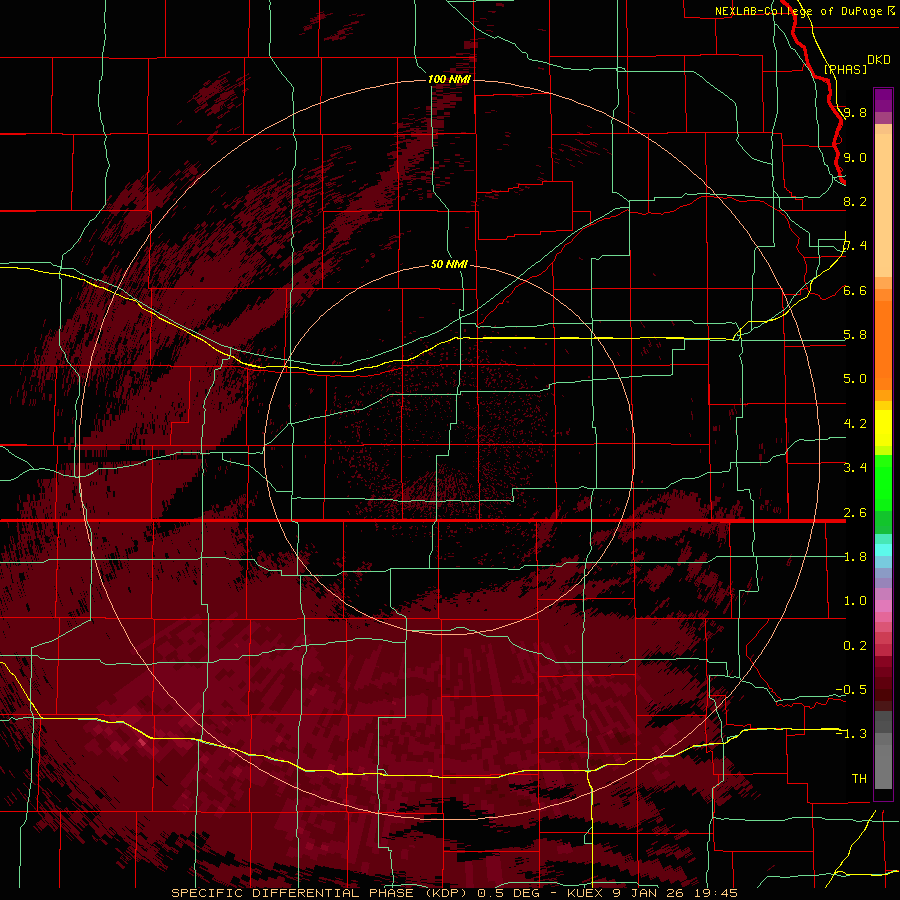Image resolution: width=900 pixels, height=900 pixels.
Task: Click the gray segment of the color bar
Action: tap(883, 750)
